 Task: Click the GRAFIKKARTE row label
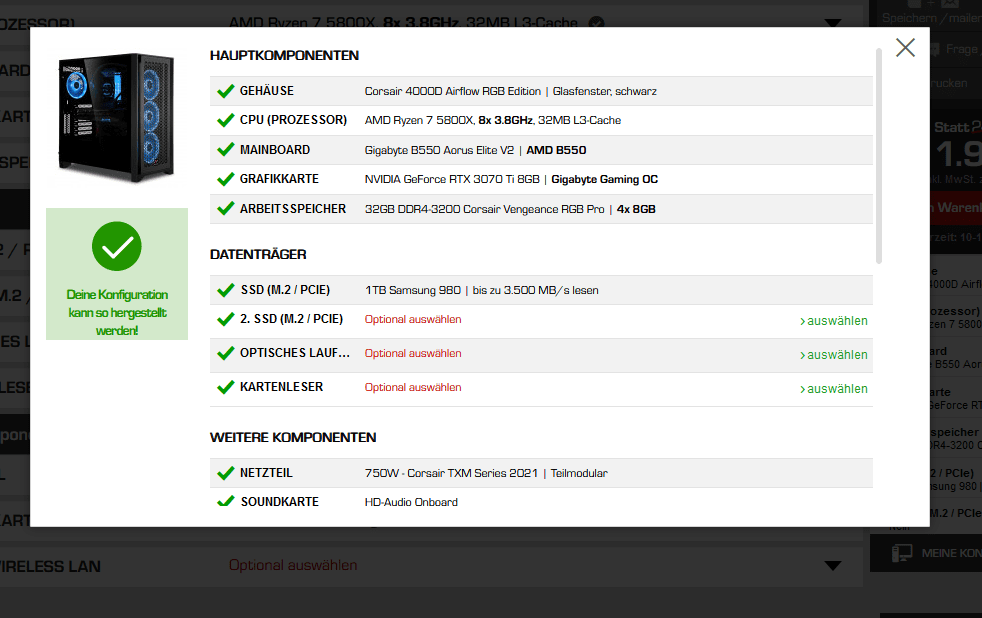coord(279,179)
